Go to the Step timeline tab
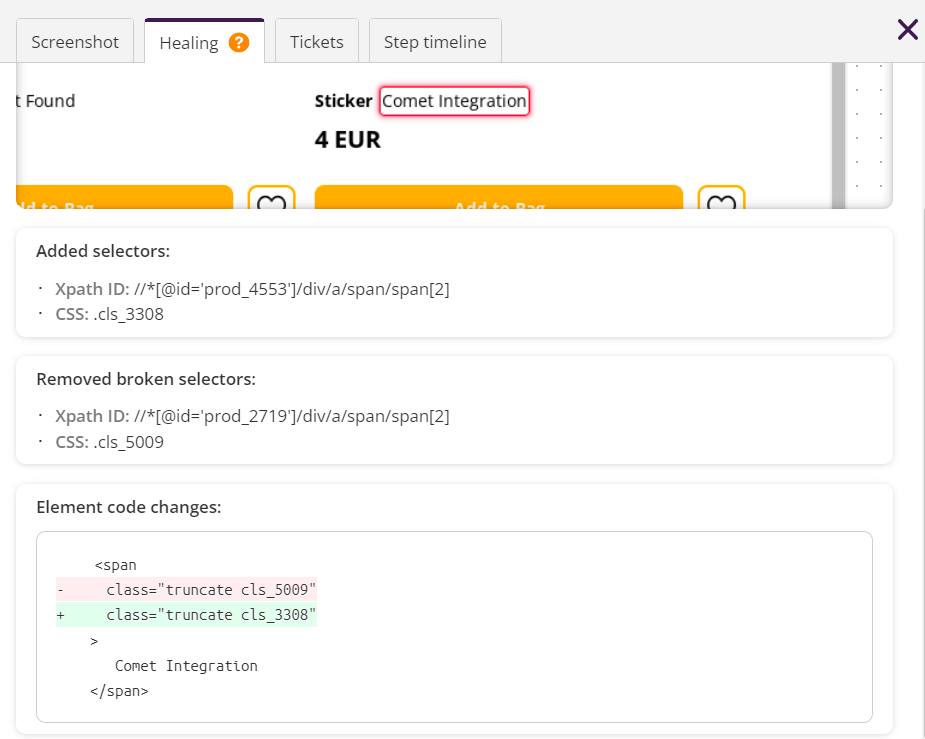 tap(435, 41)
